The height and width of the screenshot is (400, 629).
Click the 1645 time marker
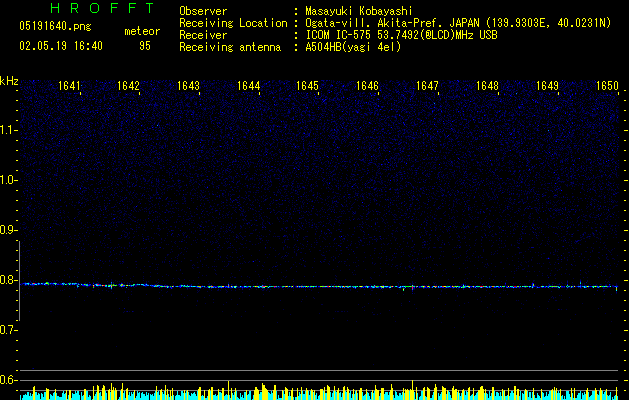point(307,86)
